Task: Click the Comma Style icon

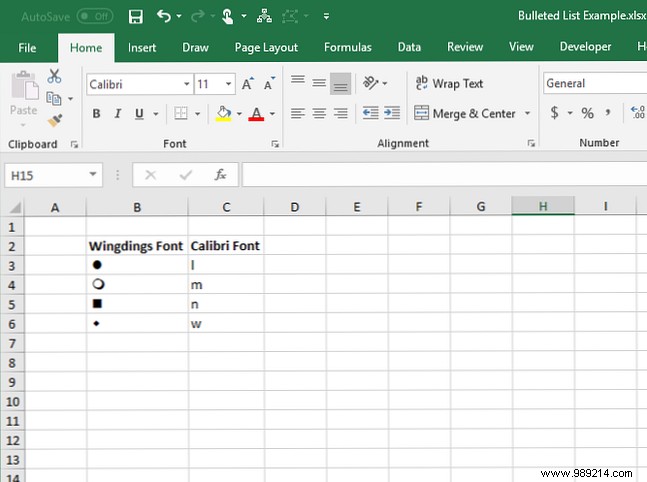Action: (x=607, y=112)
